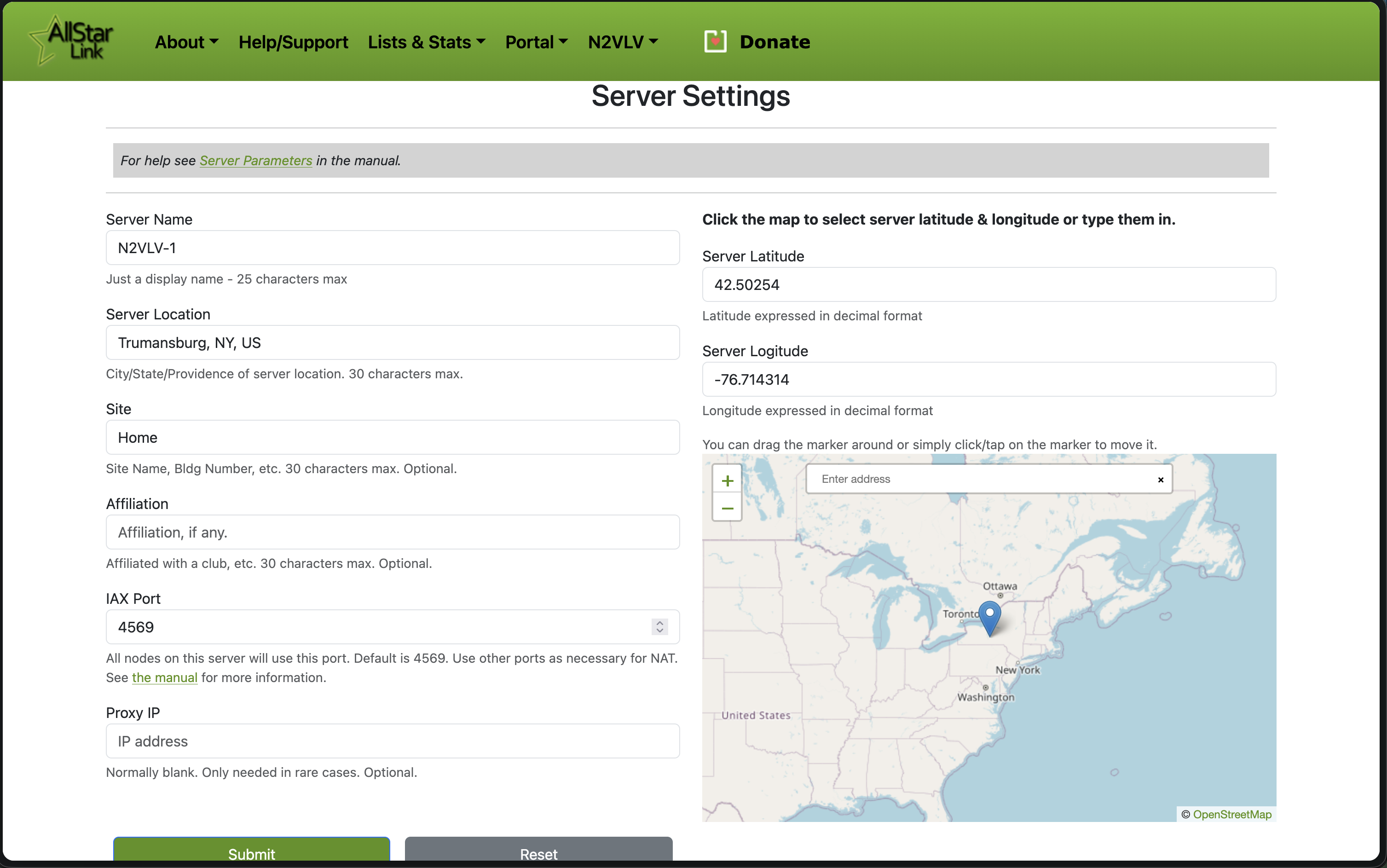The width and height of the screenshot is (1387, 868).
Task: Follow the manual link under IAX Port
Action: point(164,677)
